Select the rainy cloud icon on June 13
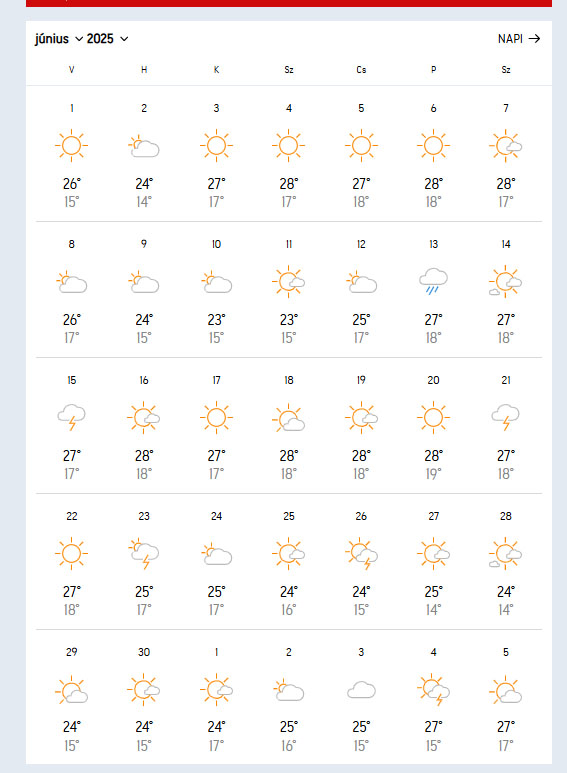This screenshot has height=773, width=567. 433,282
